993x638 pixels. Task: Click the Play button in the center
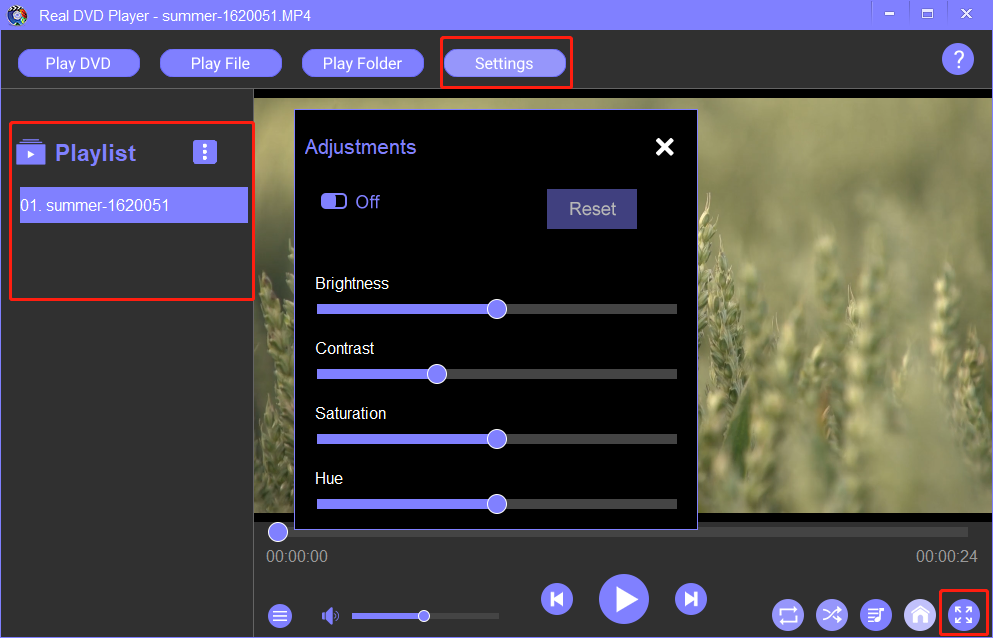coord(624,599)
